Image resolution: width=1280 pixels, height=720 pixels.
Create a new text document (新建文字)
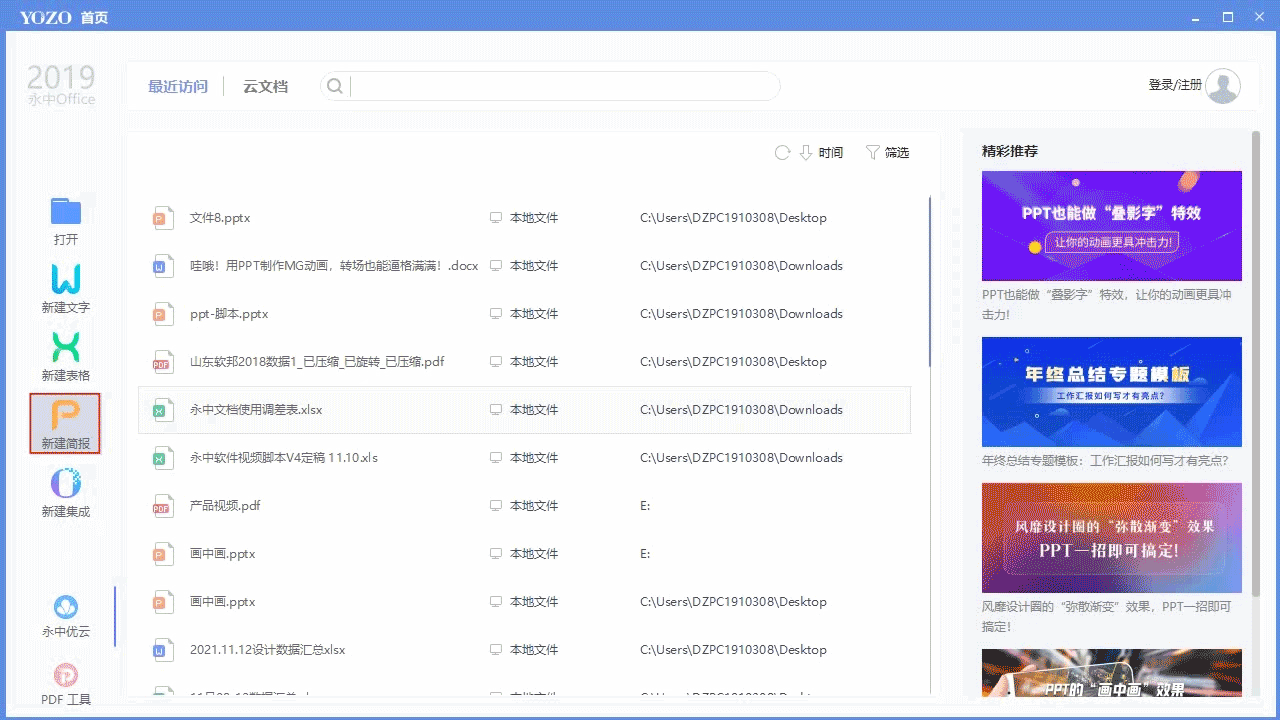coord(66,289)
